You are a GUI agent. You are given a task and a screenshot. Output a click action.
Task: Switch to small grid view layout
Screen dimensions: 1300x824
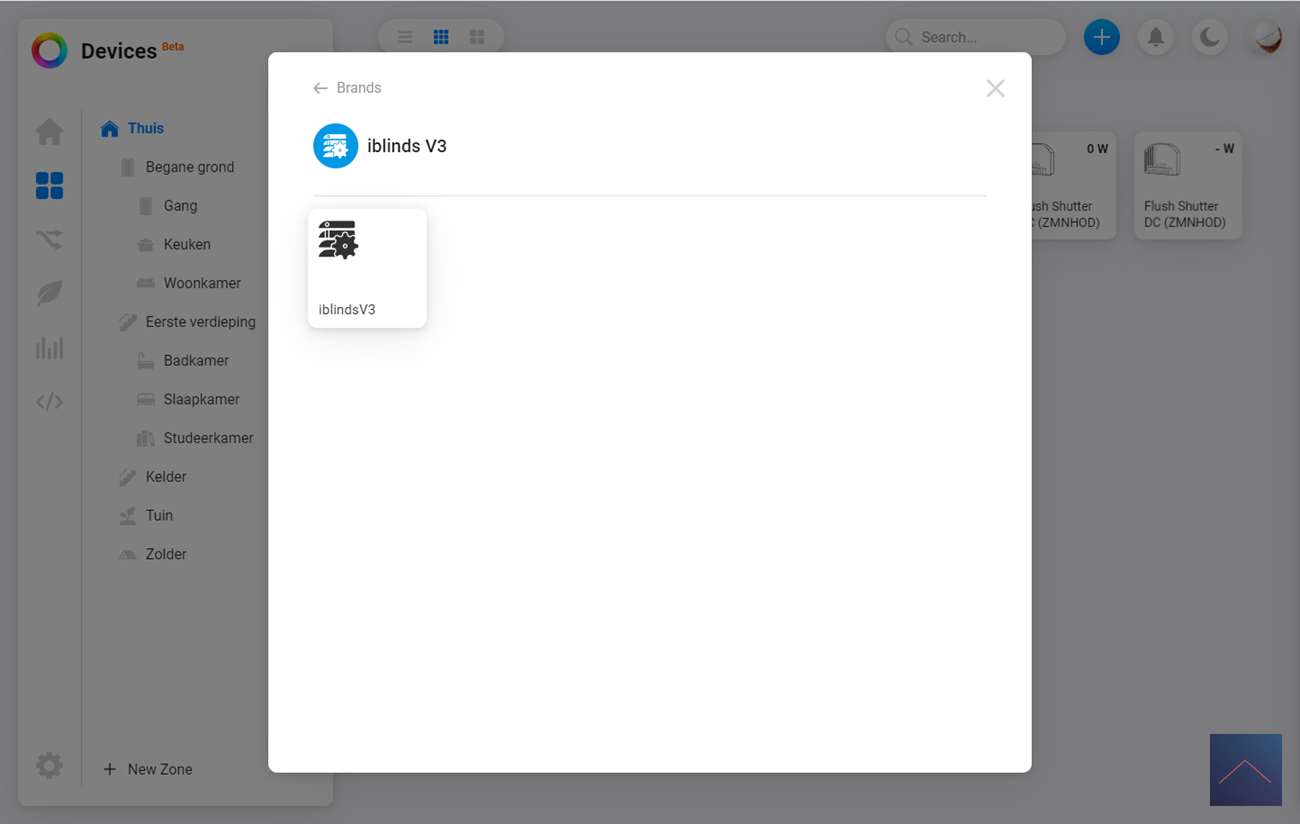pyautogui.click(x=441, y=37)
